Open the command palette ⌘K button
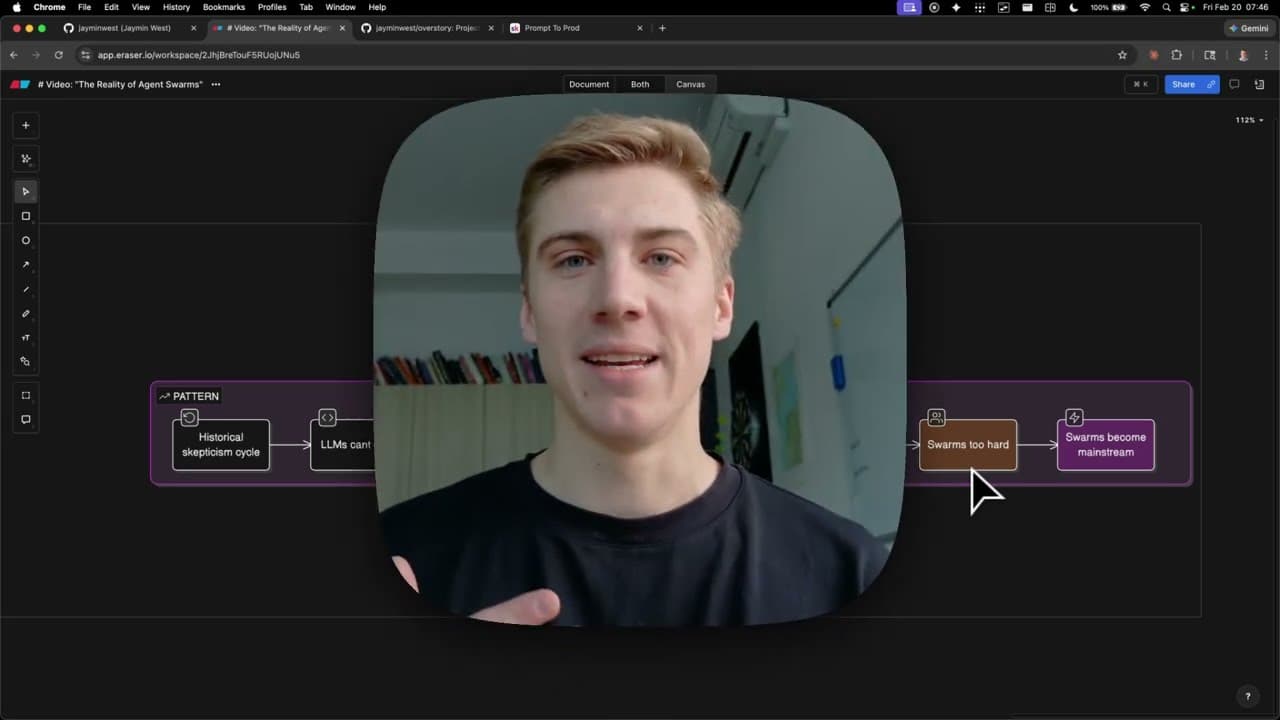The image size is (1280, 720). 1140,85
